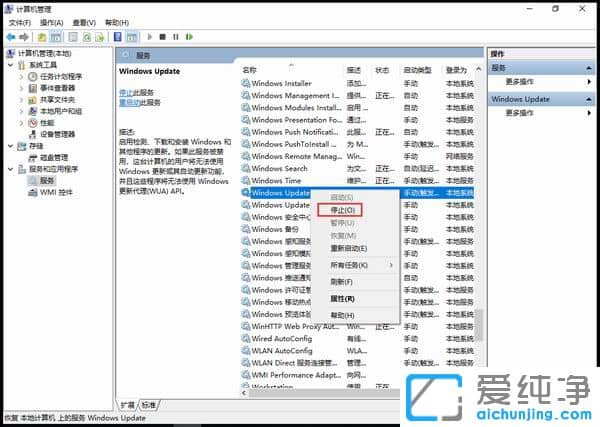Sort services by the 名称 column header
Screen dimensions: 600x427
[x=249, y=70]
